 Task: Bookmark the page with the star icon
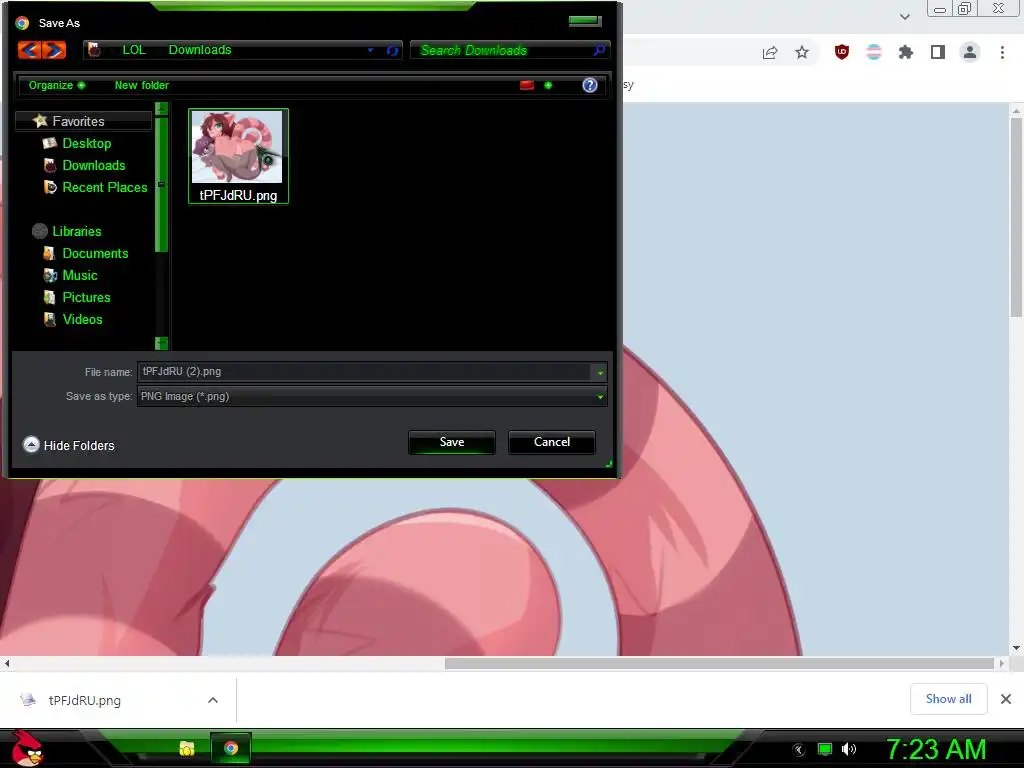click(802, 52)
